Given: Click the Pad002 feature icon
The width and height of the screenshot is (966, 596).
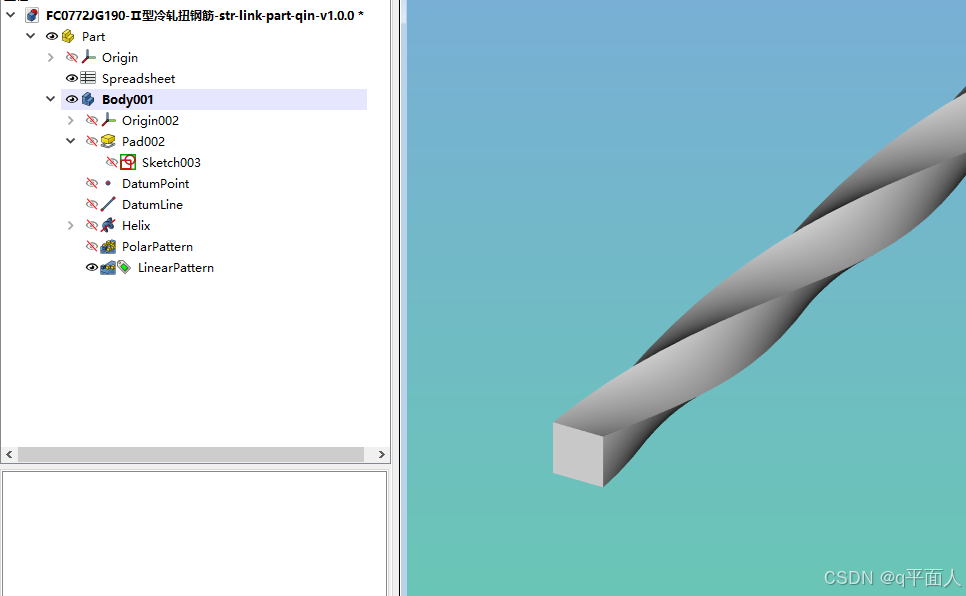Looking at the screenshot, I should point(108,141).
